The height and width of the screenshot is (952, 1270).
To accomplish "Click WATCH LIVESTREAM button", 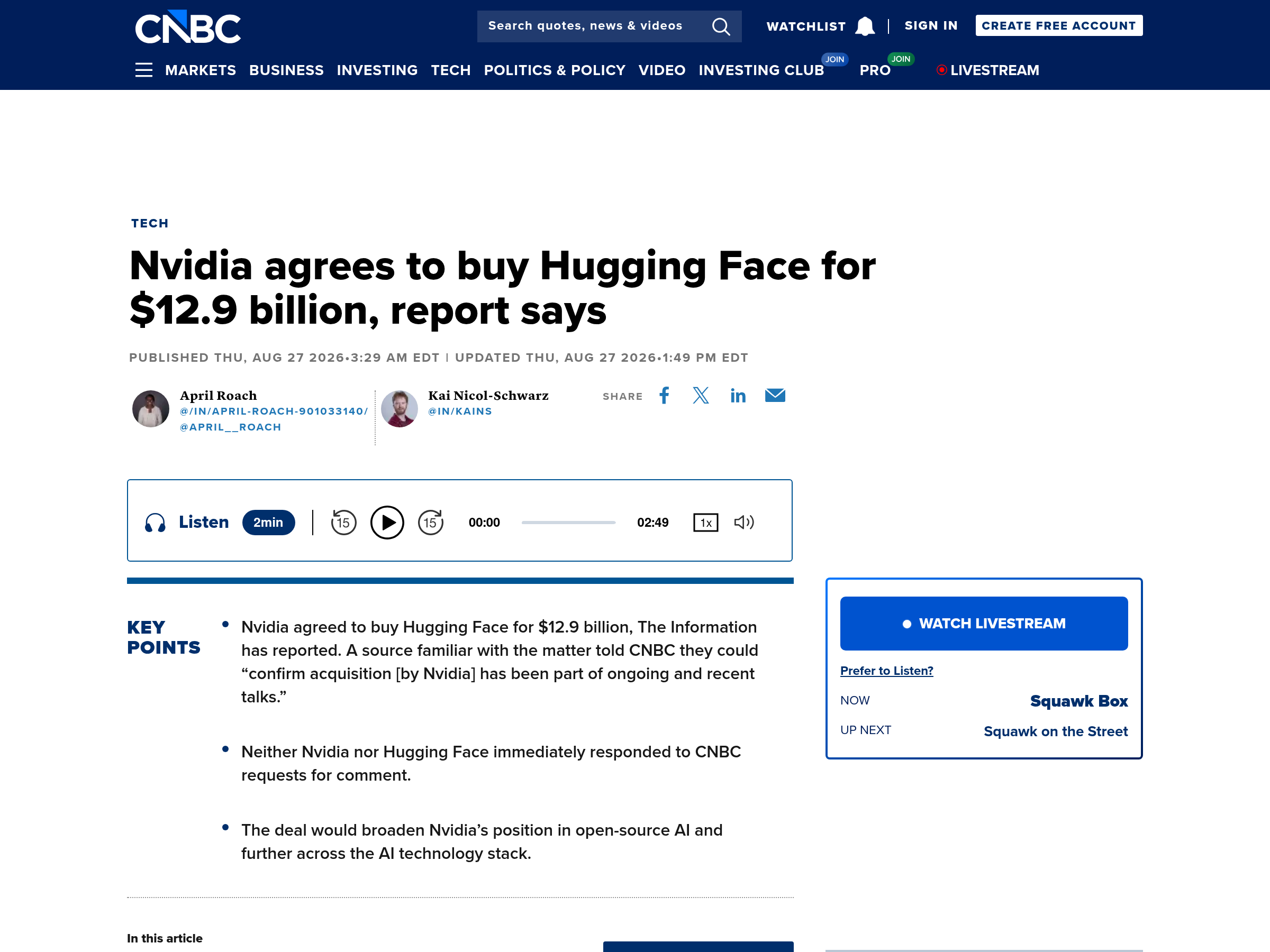I will tap(984, 623).
